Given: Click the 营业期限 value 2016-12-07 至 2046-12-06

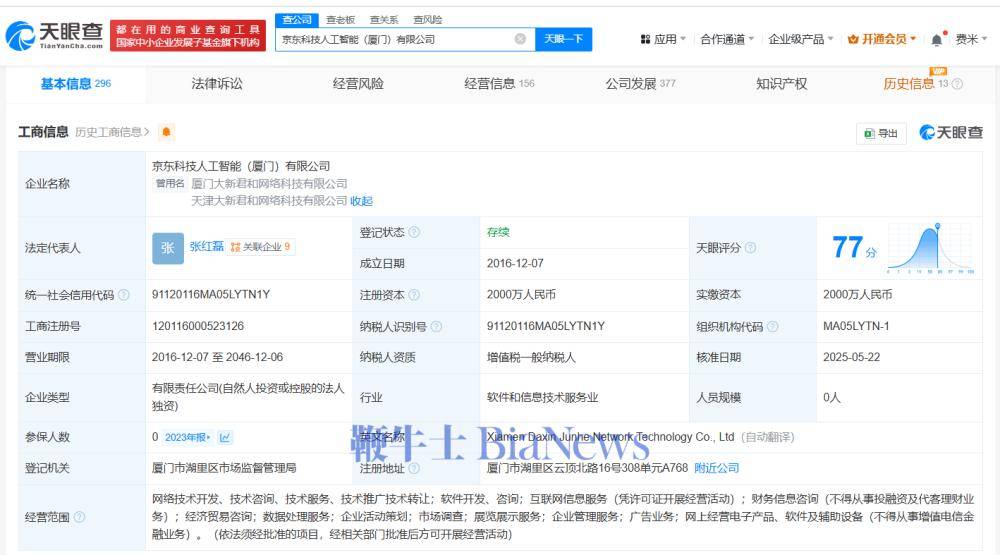Looking at the screenshot, I should (x=217, y=357).
